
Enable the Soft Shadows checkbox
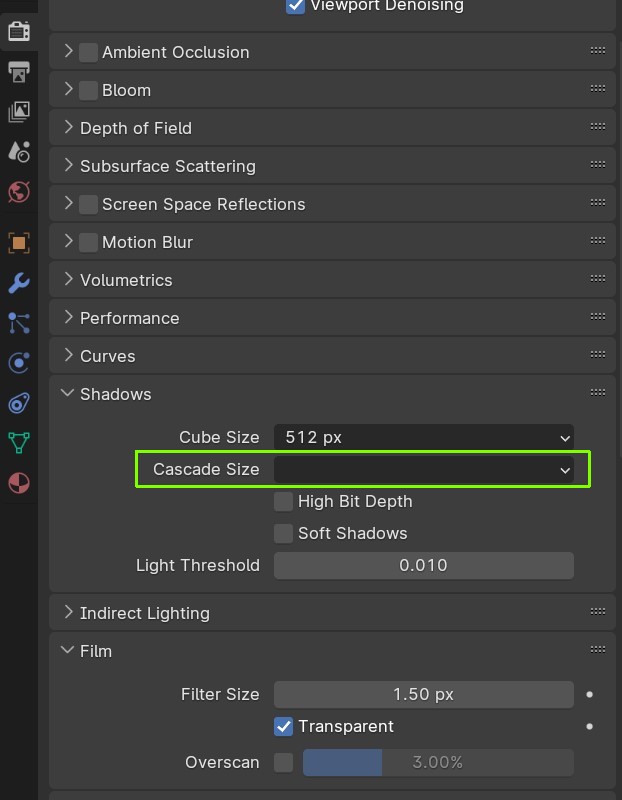point(283,533)
